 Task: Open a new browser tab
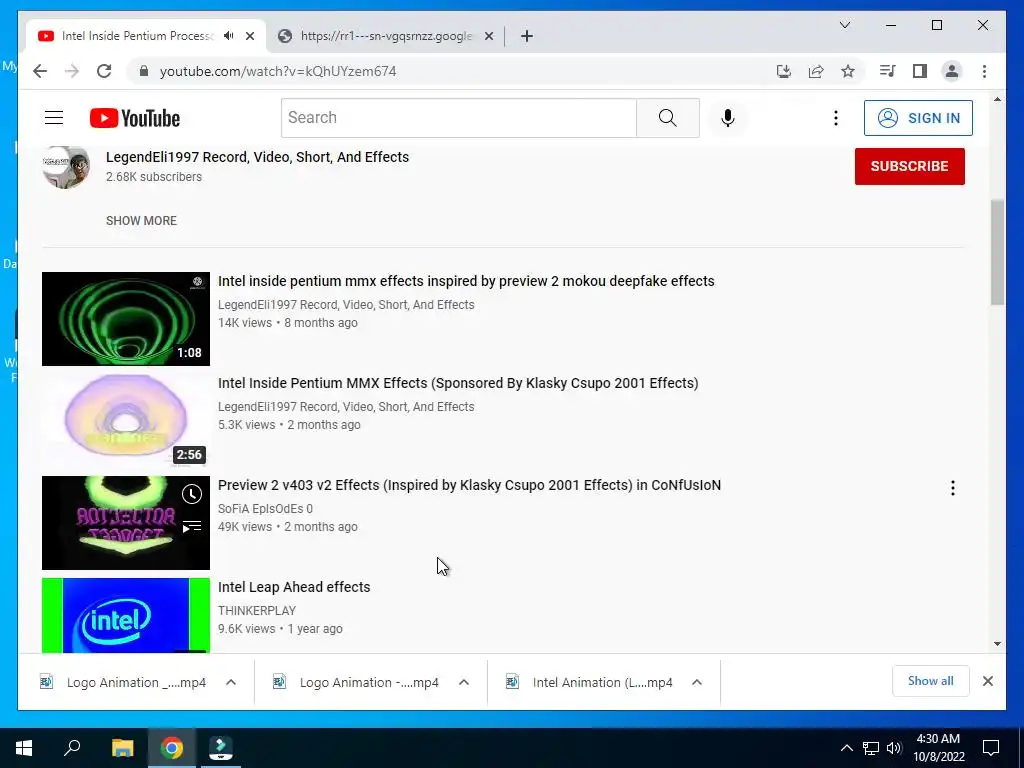(527, 36)
